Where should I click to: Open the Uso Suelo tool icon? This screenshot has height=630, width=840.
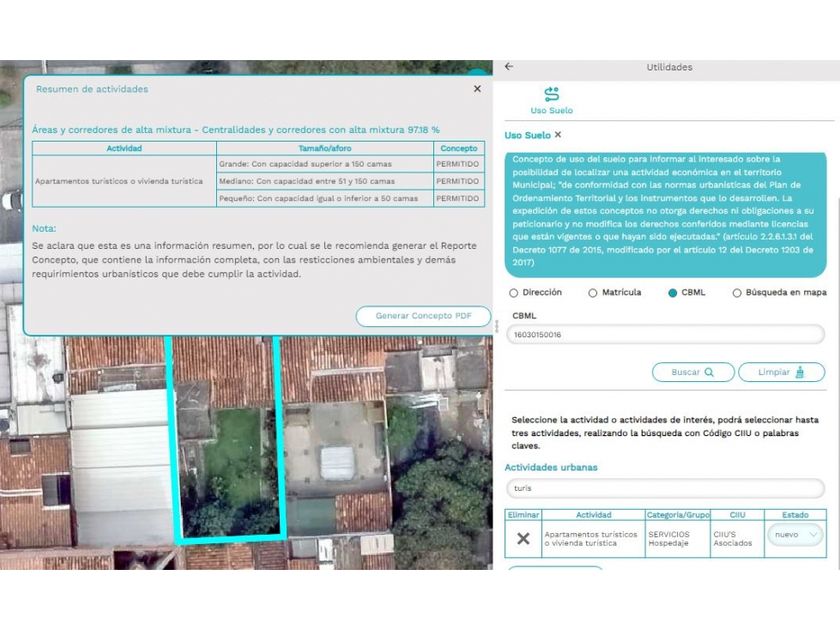point(551,94)
